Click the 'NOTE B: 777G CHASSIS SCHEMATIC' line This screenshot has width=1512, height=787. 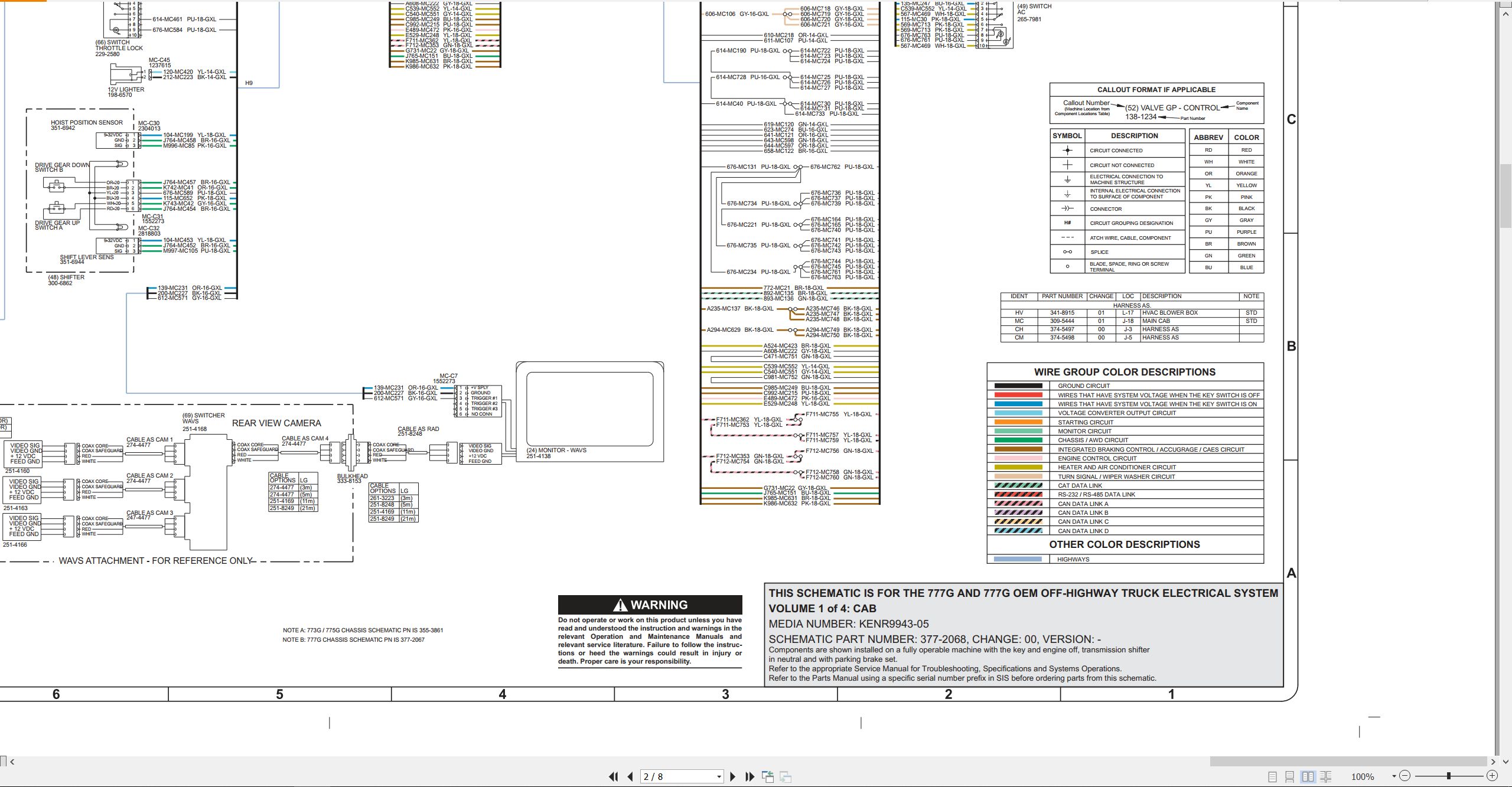pyautogui.click(x=353, y=640)
